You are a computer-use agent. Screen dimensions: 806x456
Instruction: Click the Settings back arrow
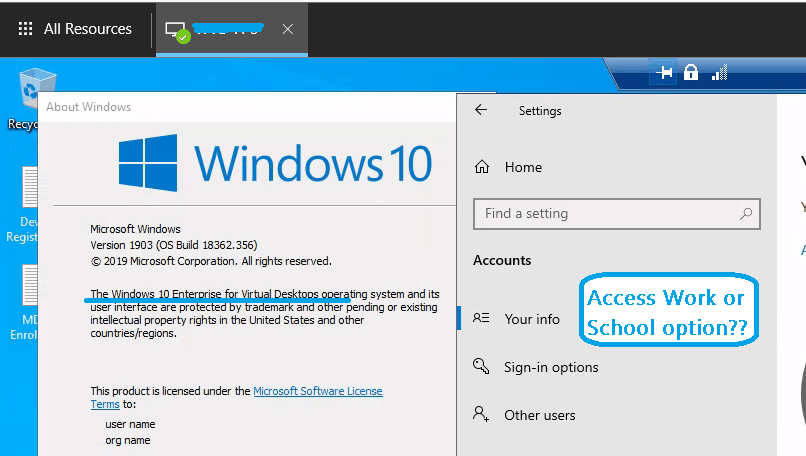[481, 110]
